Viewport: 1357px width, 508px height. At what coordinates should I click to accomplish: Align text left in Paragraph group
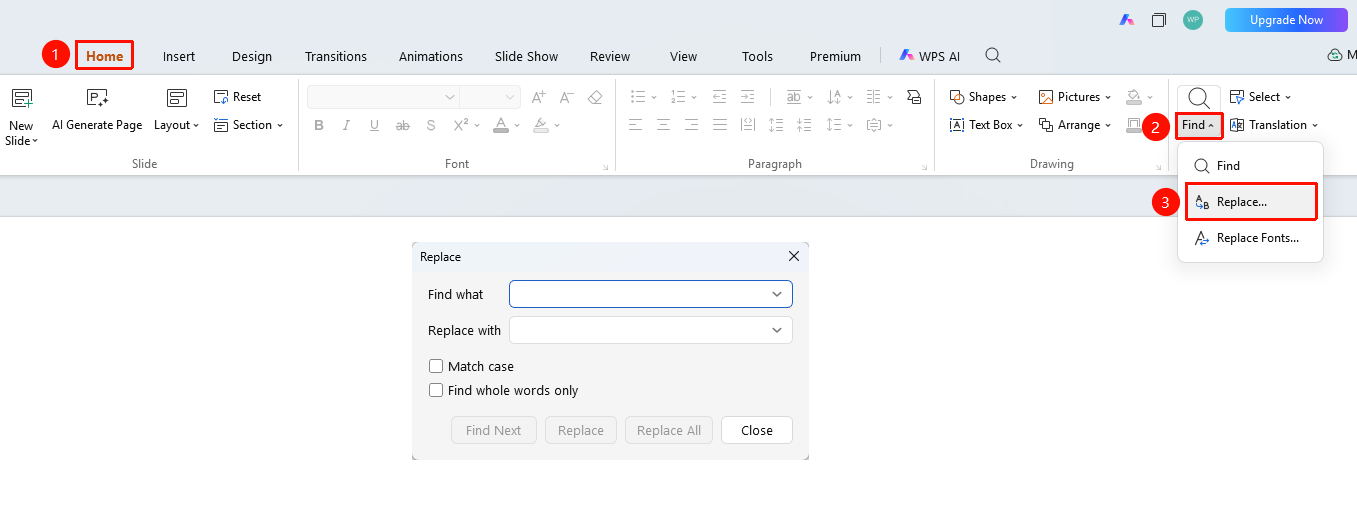635,125
